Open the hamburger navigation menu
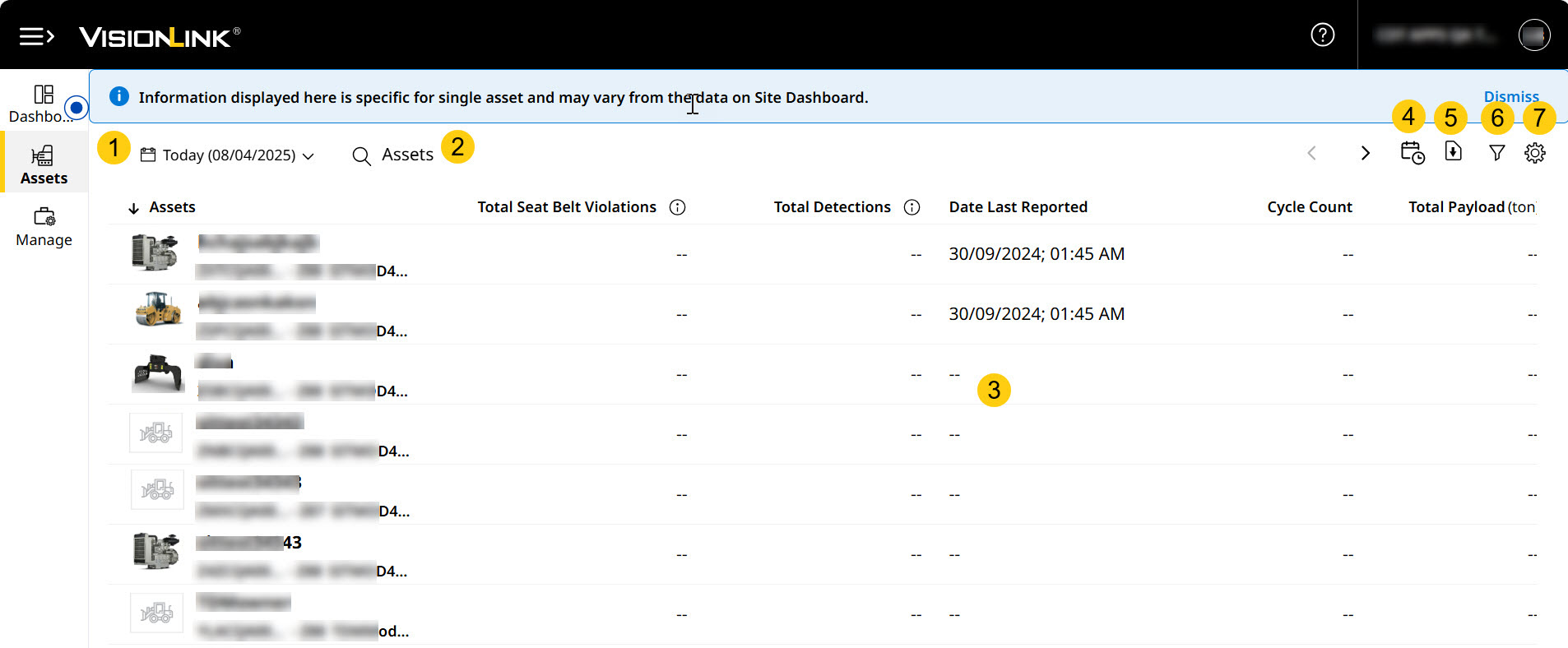 click(36, 36)
